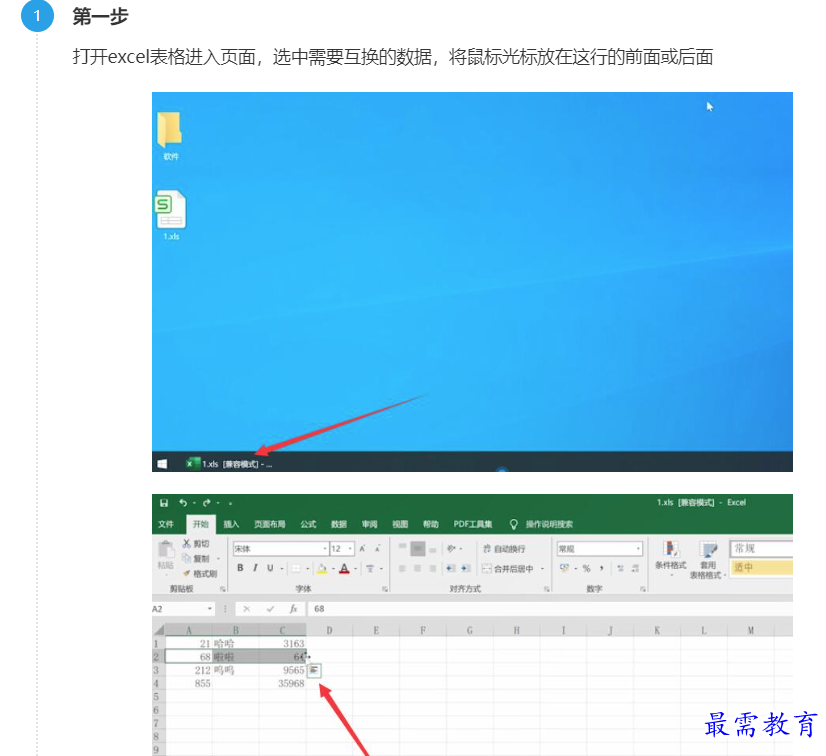Click the middle vertical align icon

coord(417,548)
